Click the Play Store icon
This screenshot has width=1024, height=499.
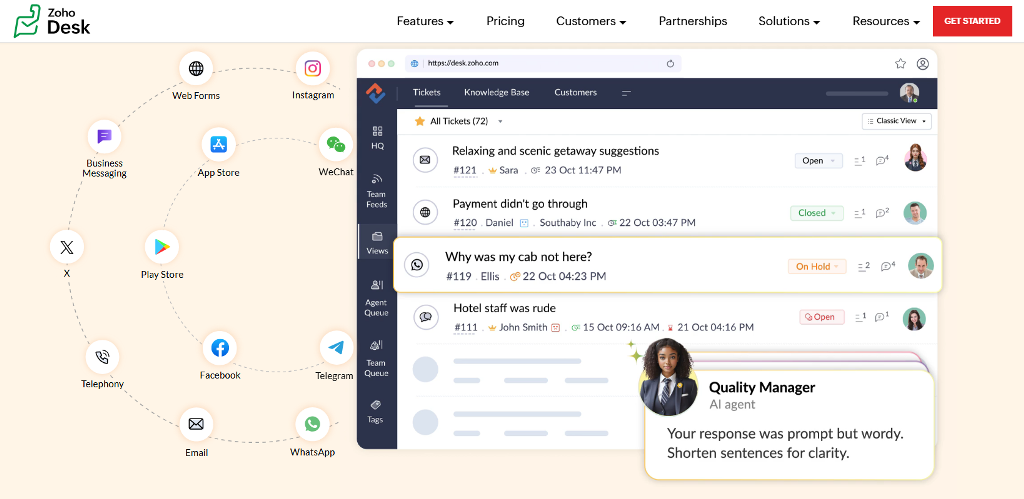coord(162,247)
